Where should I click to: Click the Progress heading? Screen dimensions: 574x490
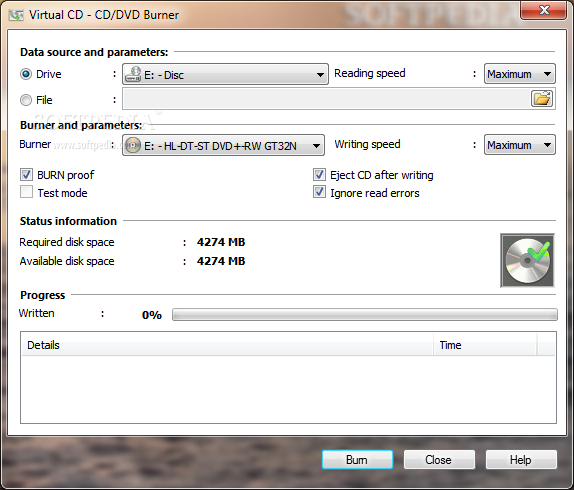[42, 295]
